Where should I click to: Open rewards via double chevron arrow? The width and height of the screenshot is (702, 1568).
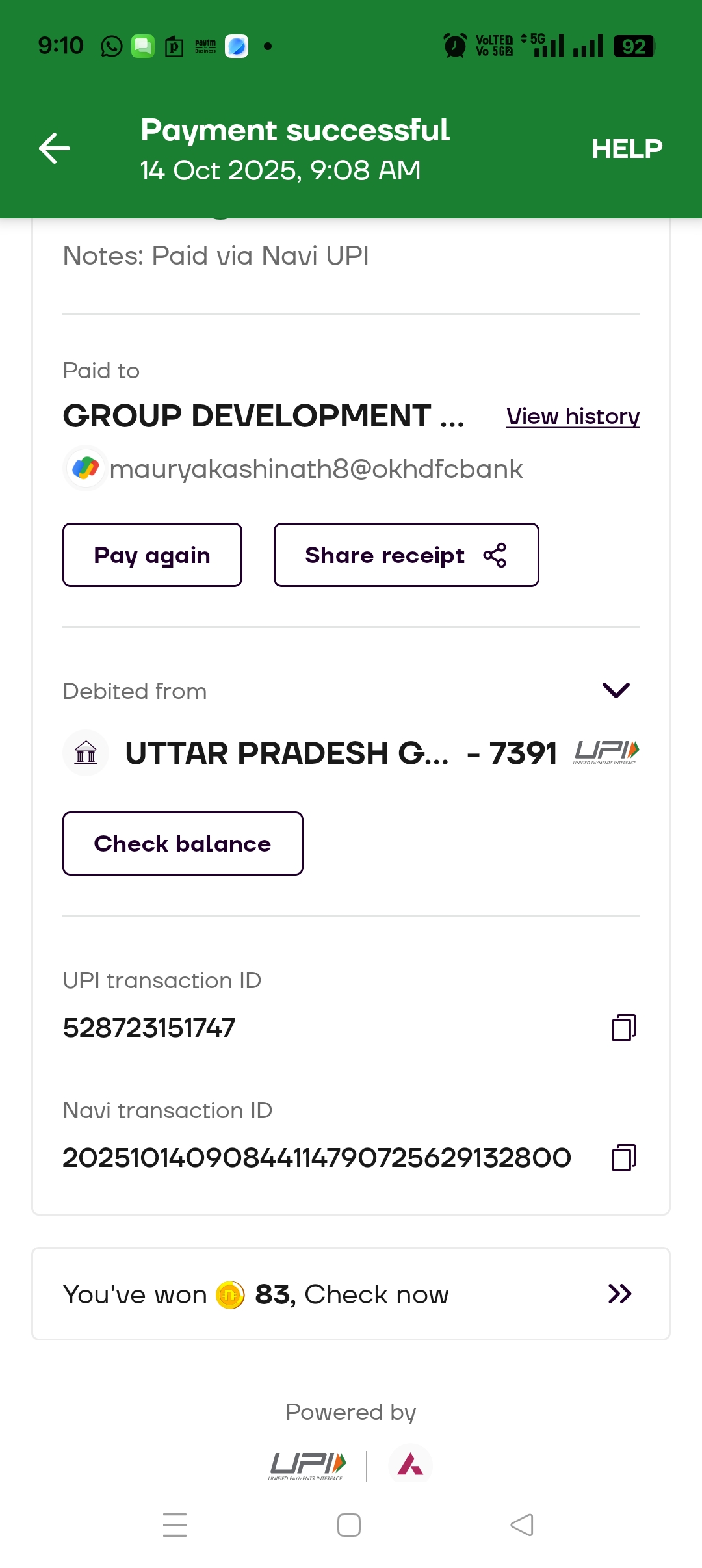(619, 1294)
